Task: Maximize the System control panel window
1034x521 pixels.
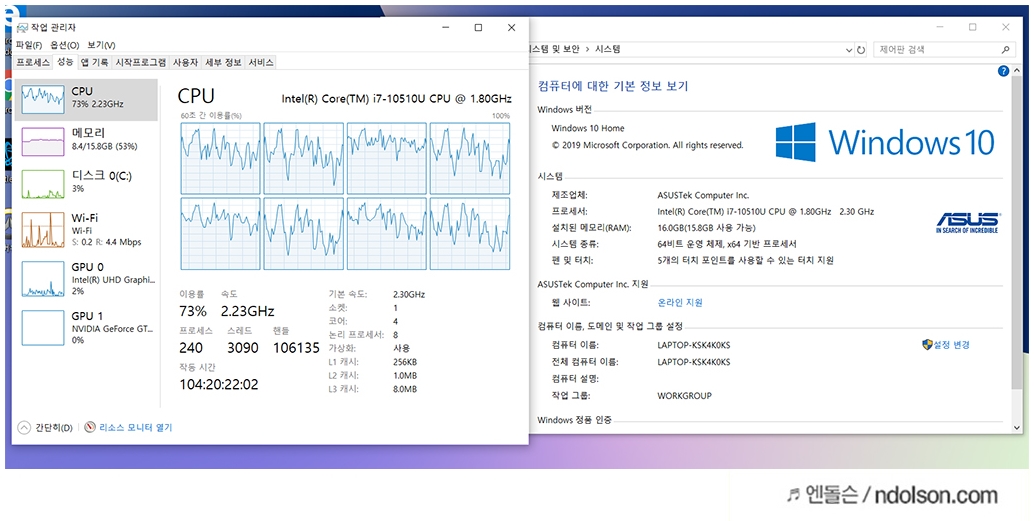Action: (973, 27)
